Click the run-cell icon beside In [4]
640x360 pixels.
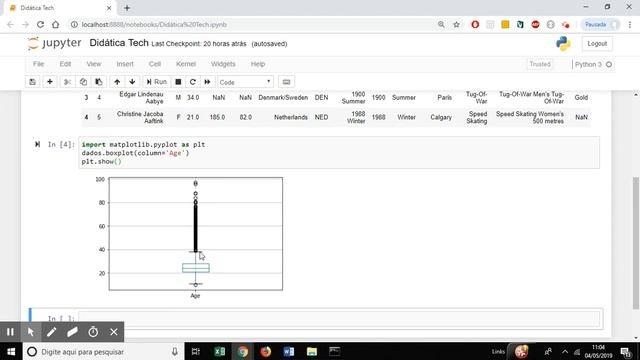coord(37,144)
